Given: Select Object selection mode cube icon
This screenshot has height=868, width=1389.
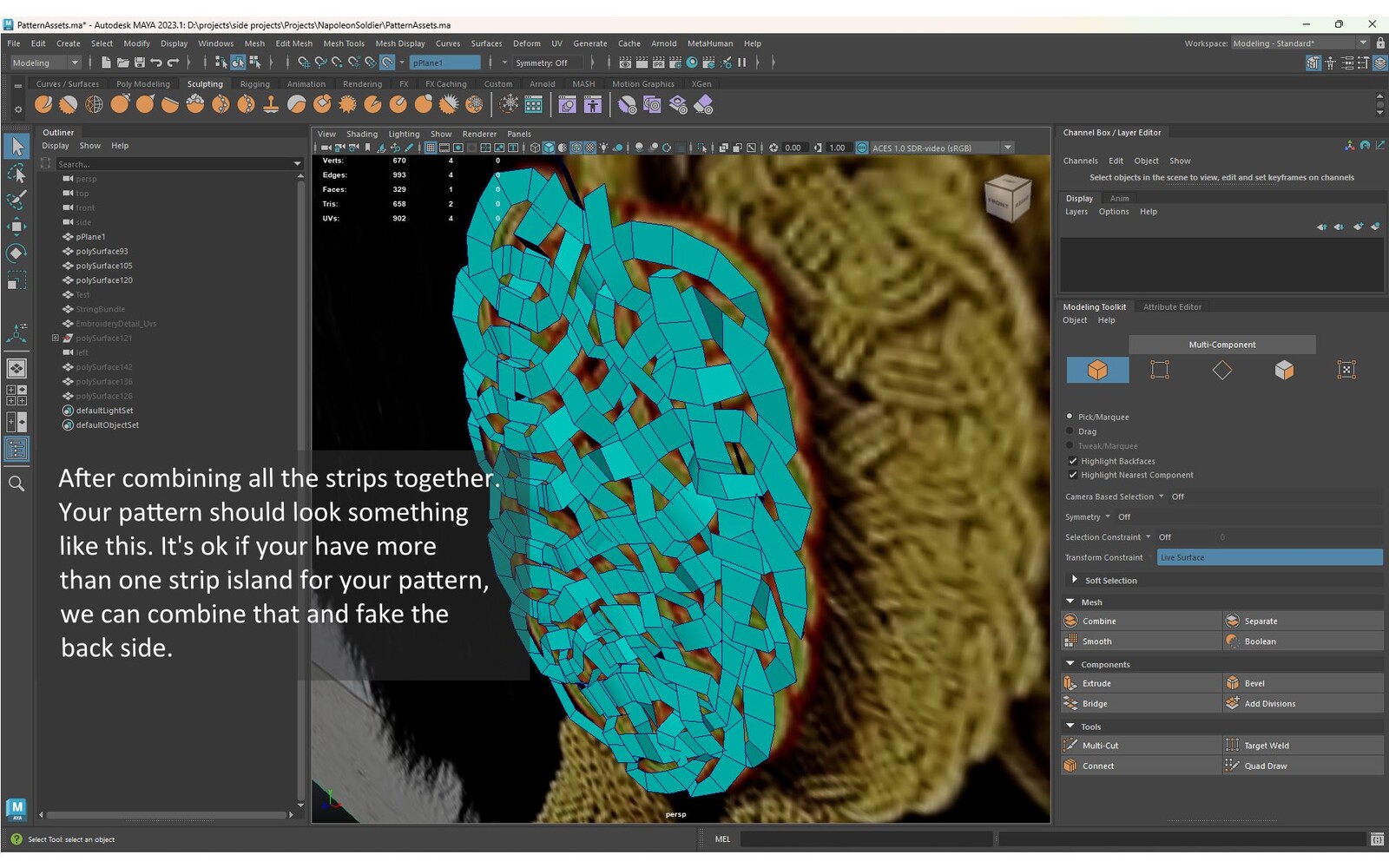Looking at the screenshot, I should [x=1097, y=370].
